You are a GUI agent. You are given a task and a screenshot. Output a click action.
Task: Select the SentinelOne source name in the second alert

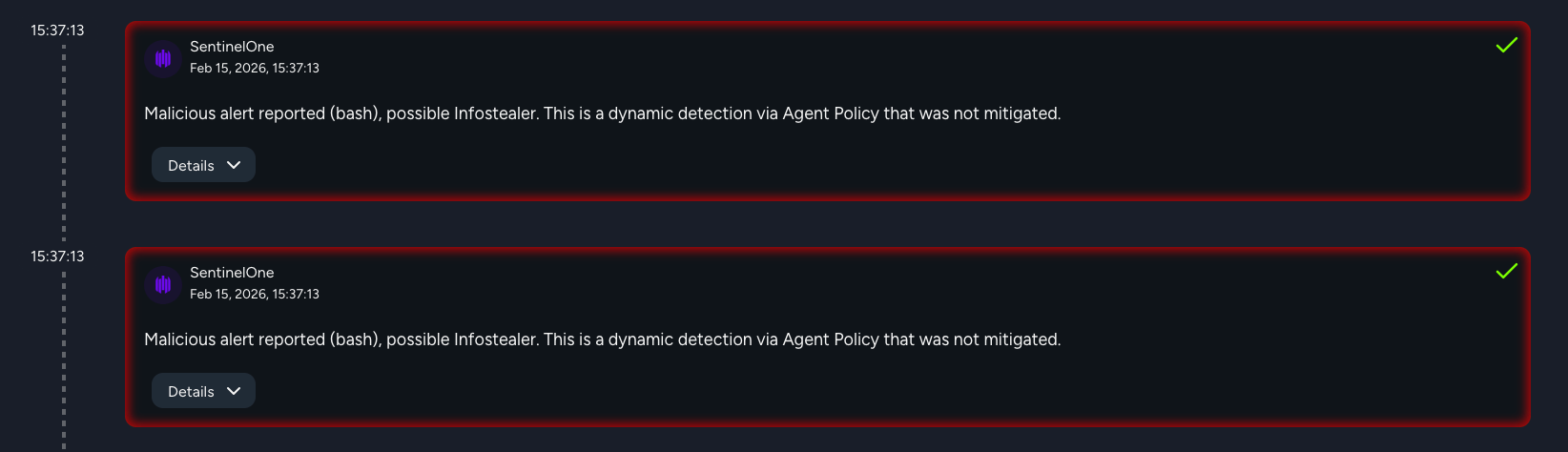coord(232,273)
